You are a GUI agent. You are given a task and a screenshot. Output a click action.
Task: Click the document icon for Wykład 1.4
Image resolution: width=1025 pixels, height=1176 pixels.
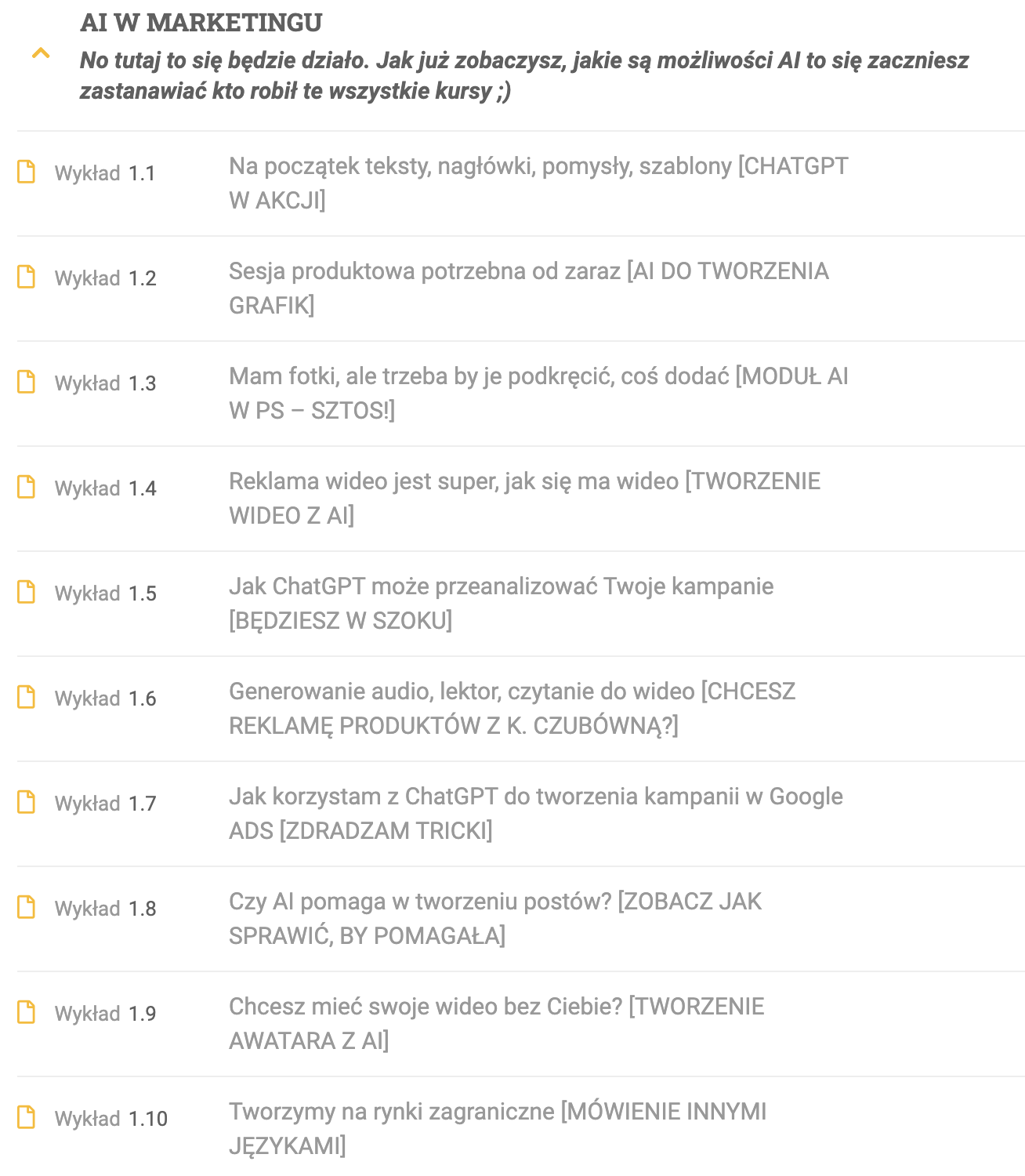pyautogui.click(x=27, y=487)
